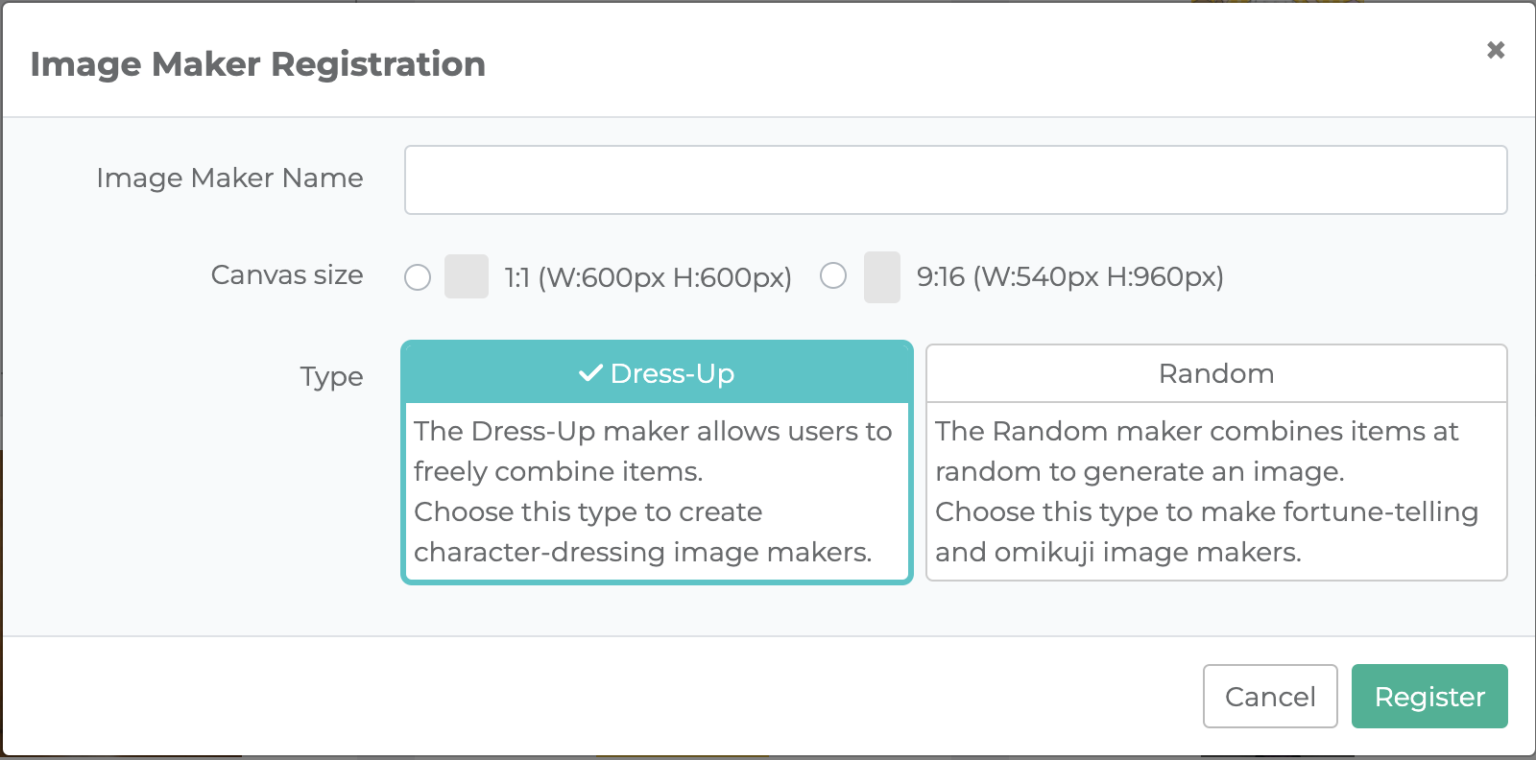Click the 'Type' label
Image resolution: width=1536 pixels, height=760 pixels.
point(331,378)
